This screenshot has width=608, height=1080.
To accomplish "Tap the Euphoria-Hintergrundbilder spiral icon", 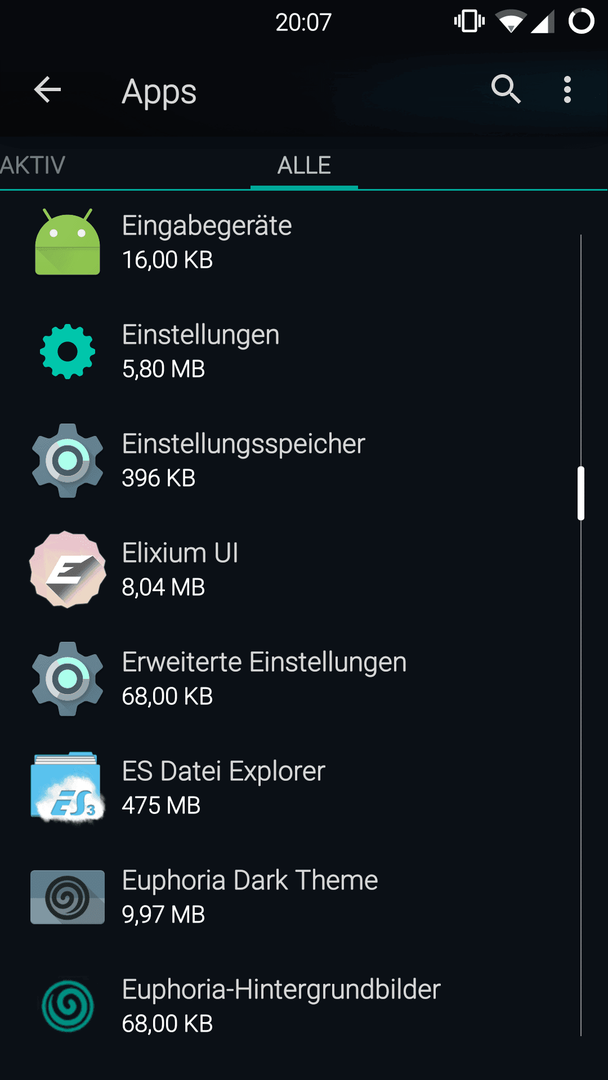I will [67, 1005].
